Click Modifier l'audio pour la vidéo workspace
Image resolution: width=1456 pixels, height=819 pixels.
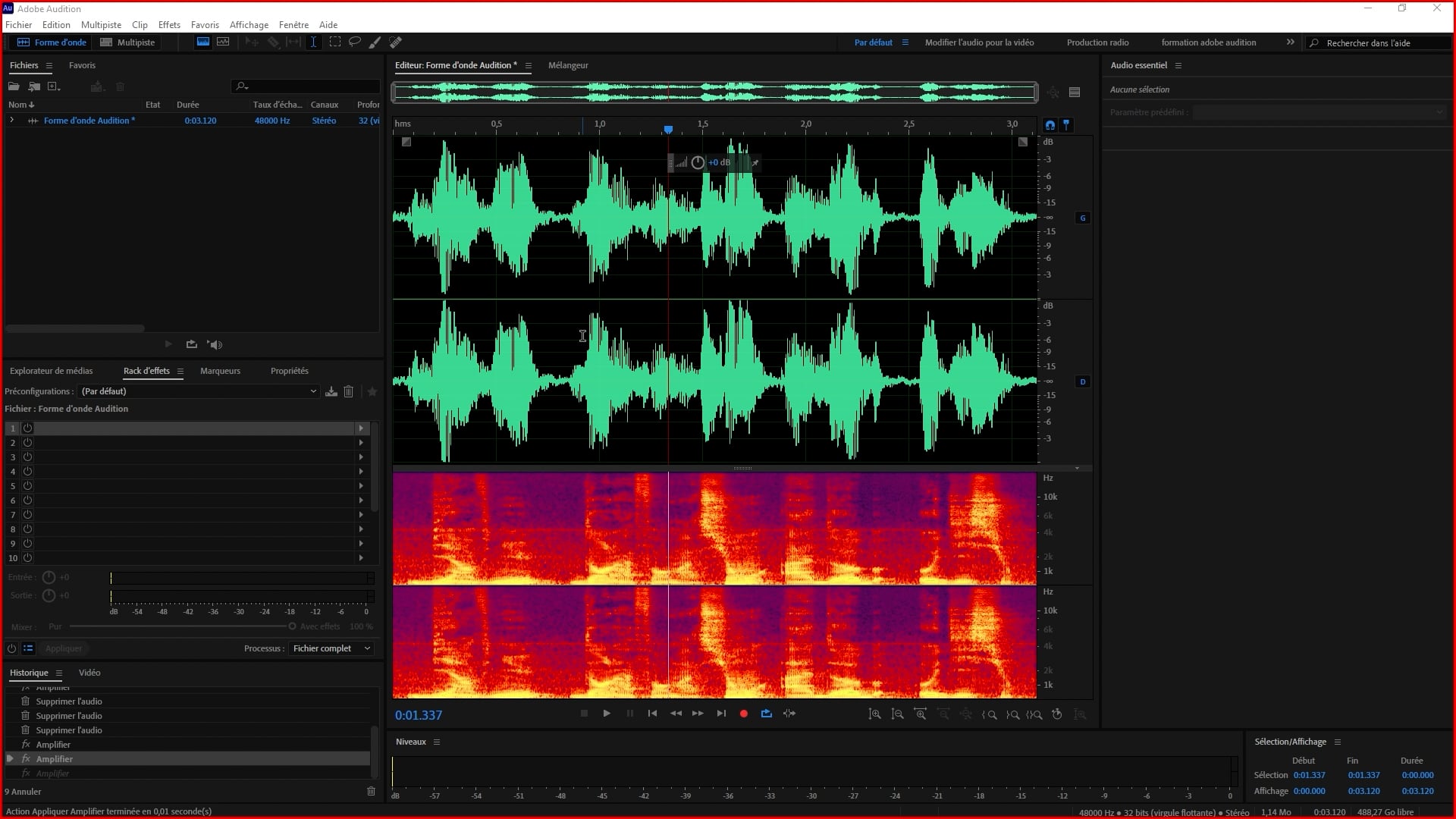(x=979, y=42)
